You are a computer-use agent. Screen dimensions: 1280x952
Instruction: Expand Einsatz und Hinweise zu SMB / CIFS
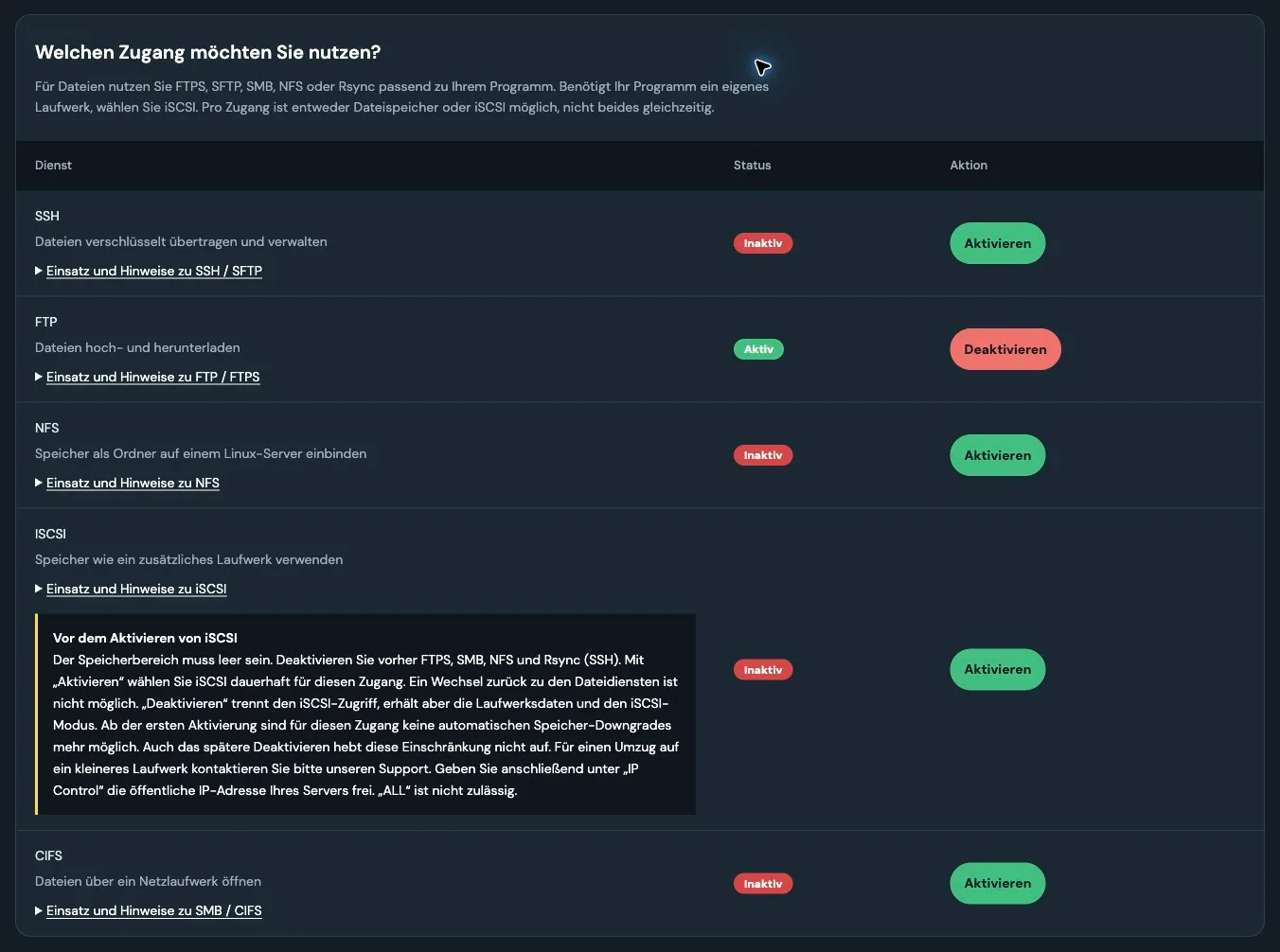pos(149,910)
